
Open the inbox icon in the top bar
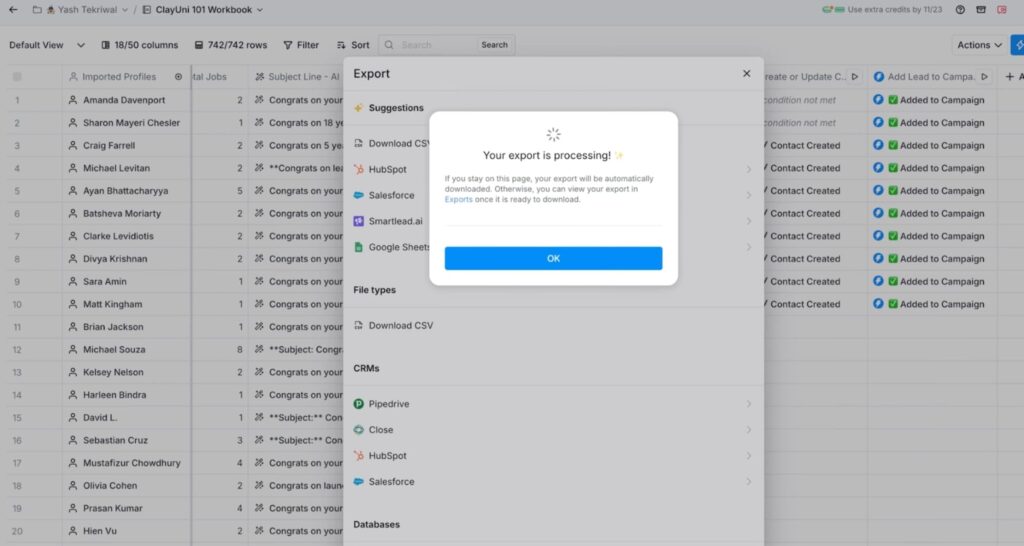point(981,10)
